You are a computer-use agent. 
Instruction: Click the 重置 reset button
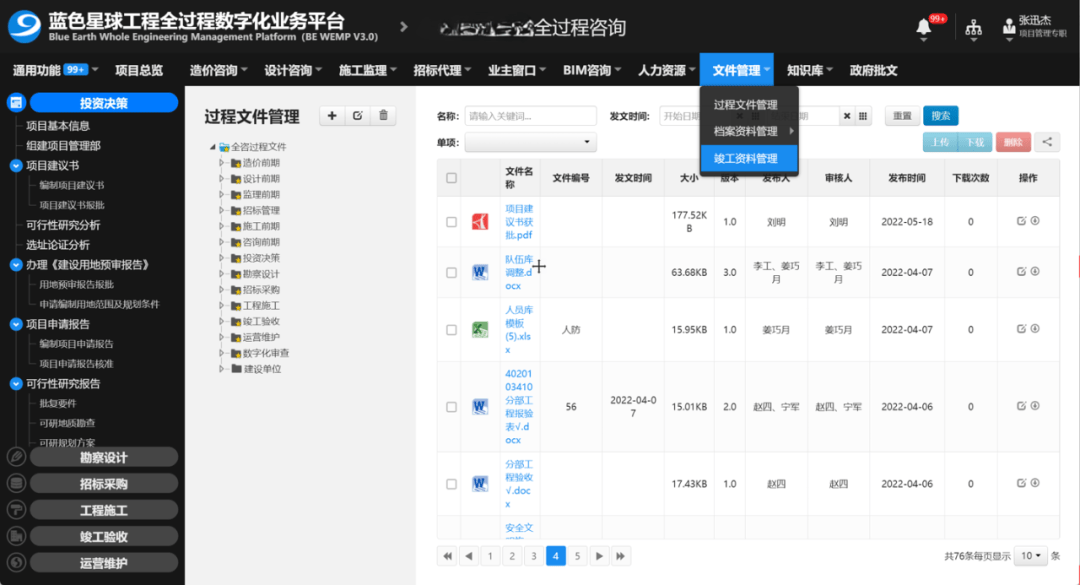click(x=901, y=116)
